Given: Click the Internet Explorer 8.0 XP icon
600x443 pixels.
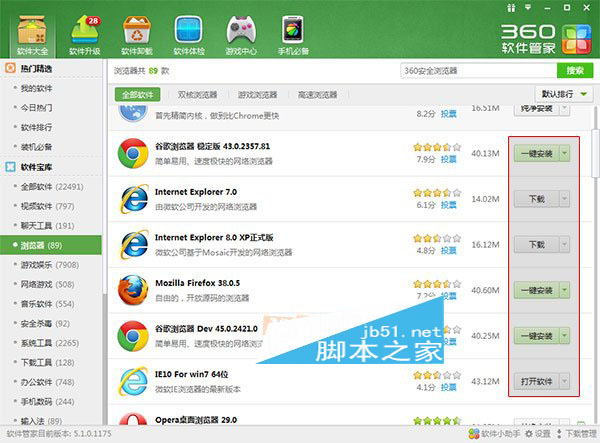Looking at the screenshot, I should pos(134,244).
